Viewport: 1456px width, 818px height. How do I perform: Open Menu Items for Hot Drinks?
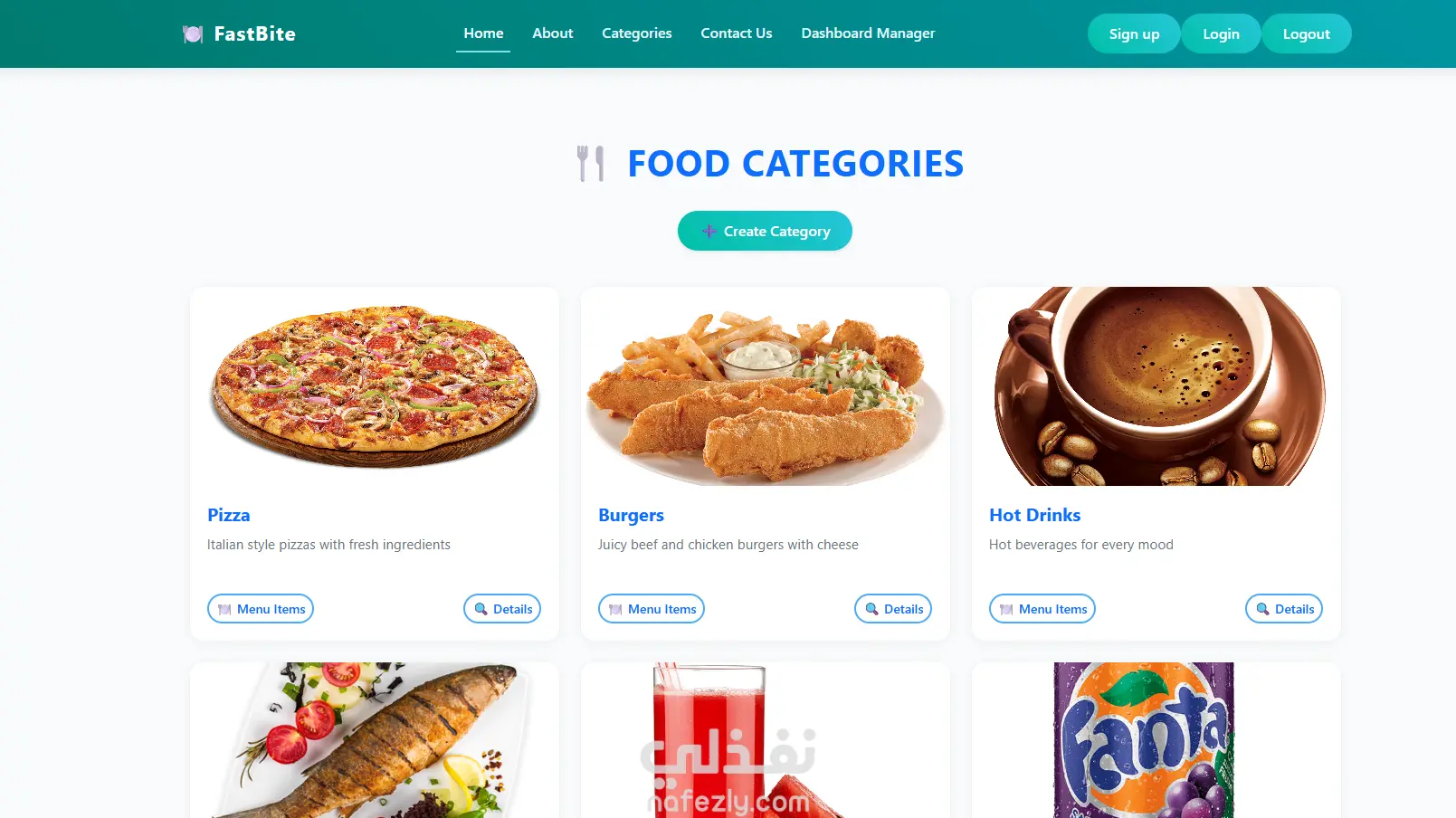[1042, 609]
